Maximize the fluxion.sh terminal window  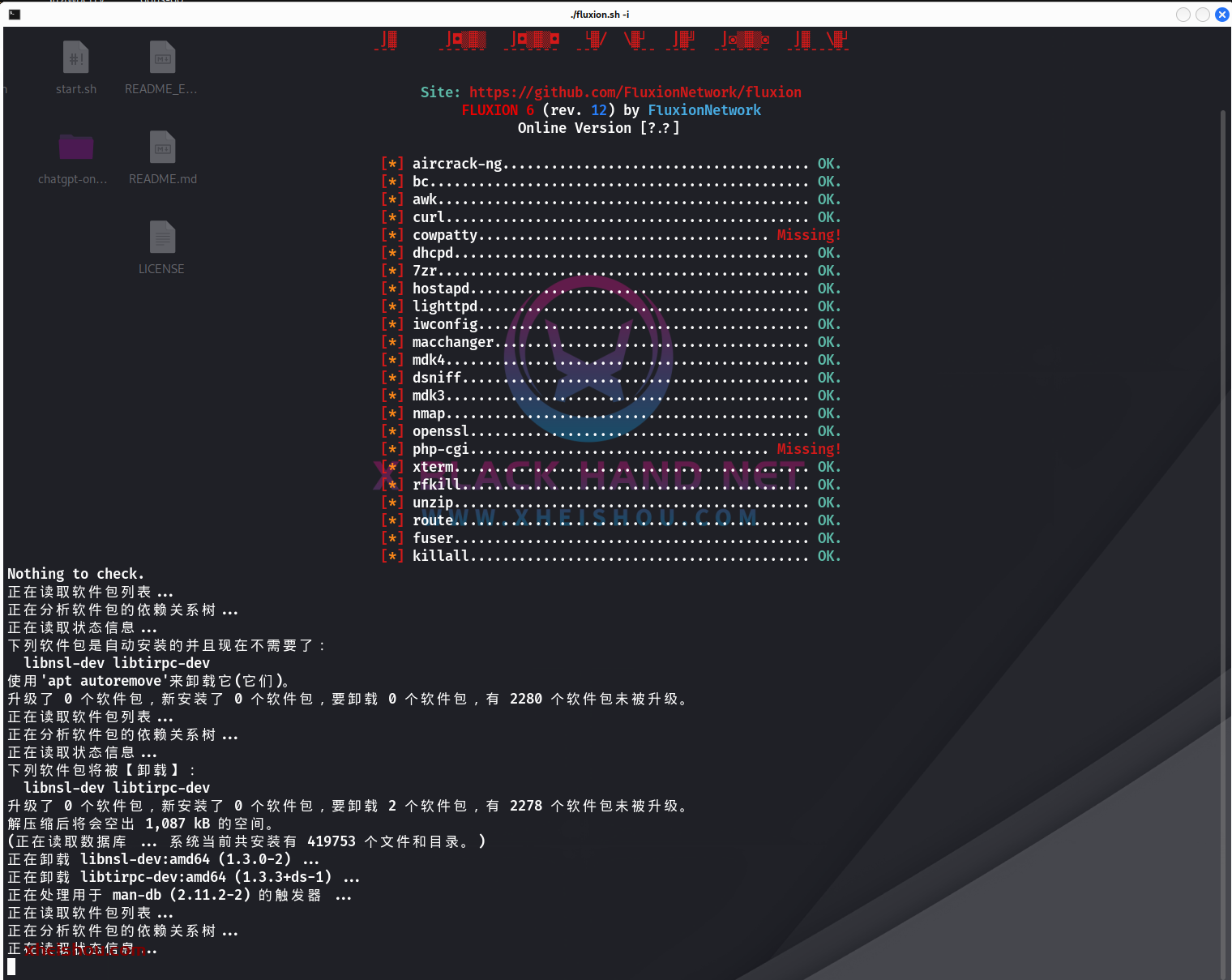(1203, 15)
